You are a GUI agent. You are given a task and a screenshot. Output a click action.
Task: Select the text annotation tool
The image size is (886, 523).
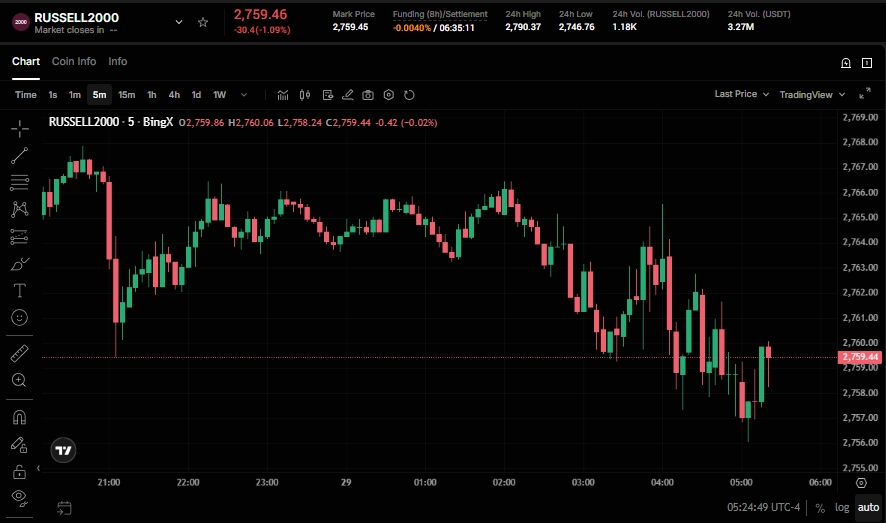19,290
